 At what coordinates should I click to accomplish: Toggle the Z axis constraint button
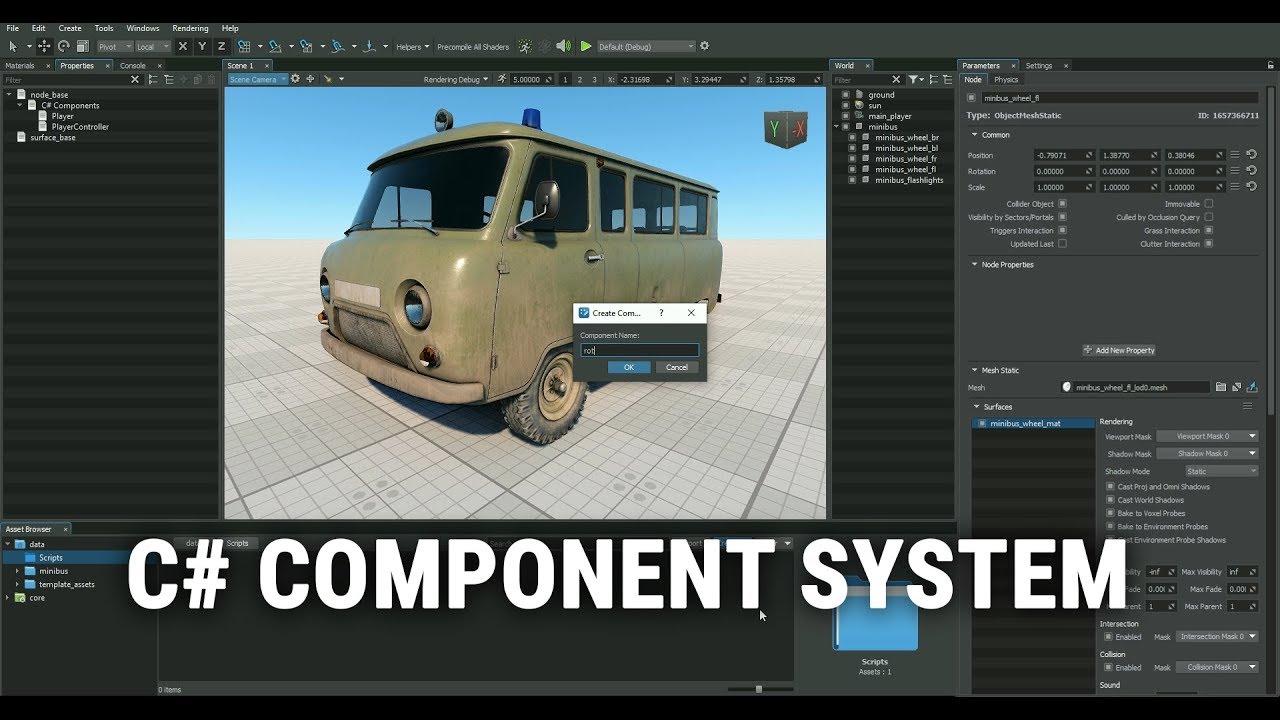(x=221, y=46)
